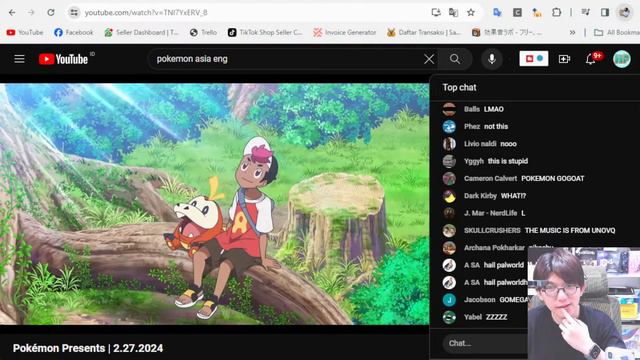
Task: Open the Extensions puzzle-piece menu
Action: pyautogui.click(x=556, y=13)
